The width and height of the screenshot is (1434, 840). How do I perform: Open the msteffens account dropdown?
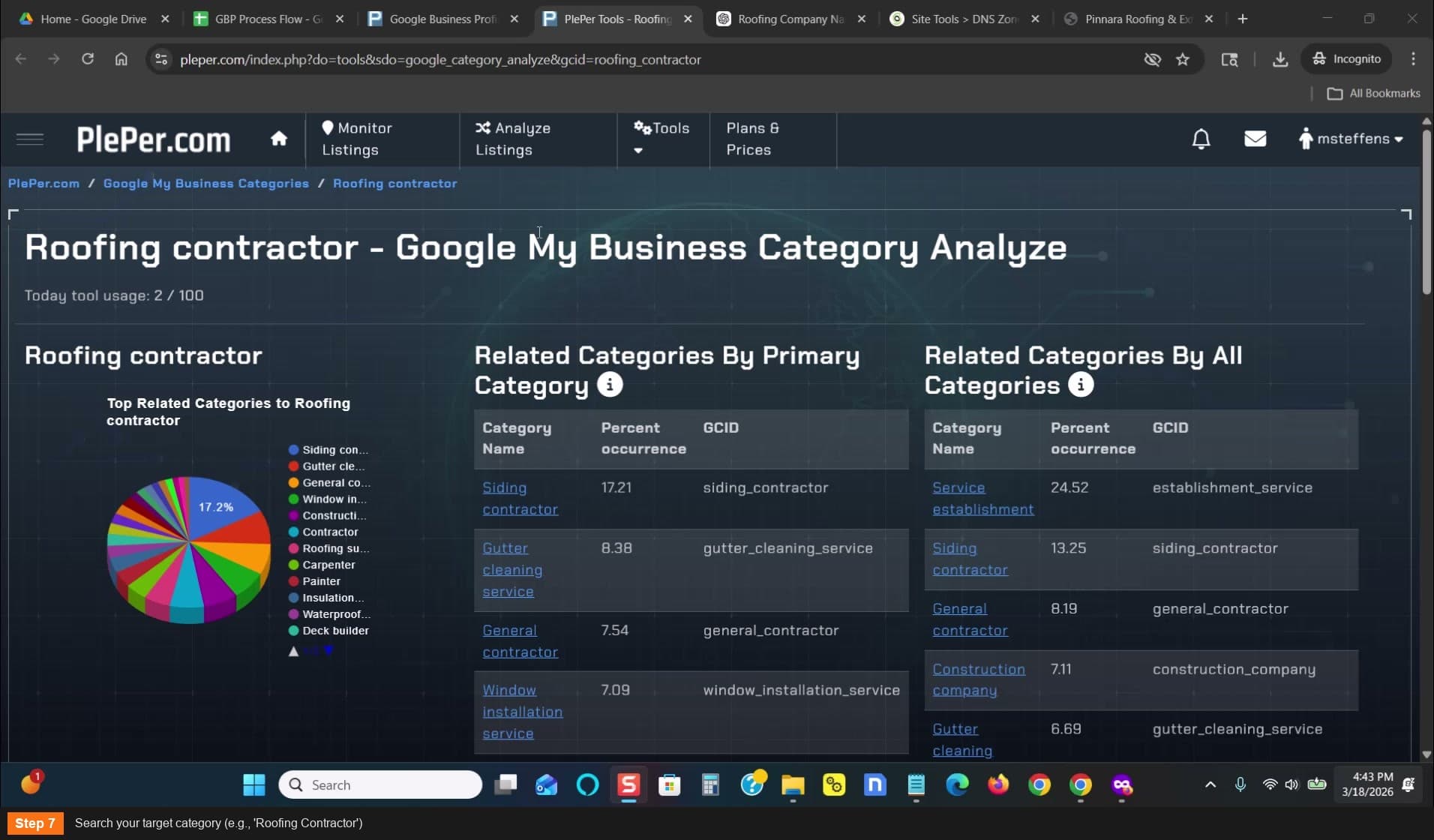click(x=1351, y=139)
